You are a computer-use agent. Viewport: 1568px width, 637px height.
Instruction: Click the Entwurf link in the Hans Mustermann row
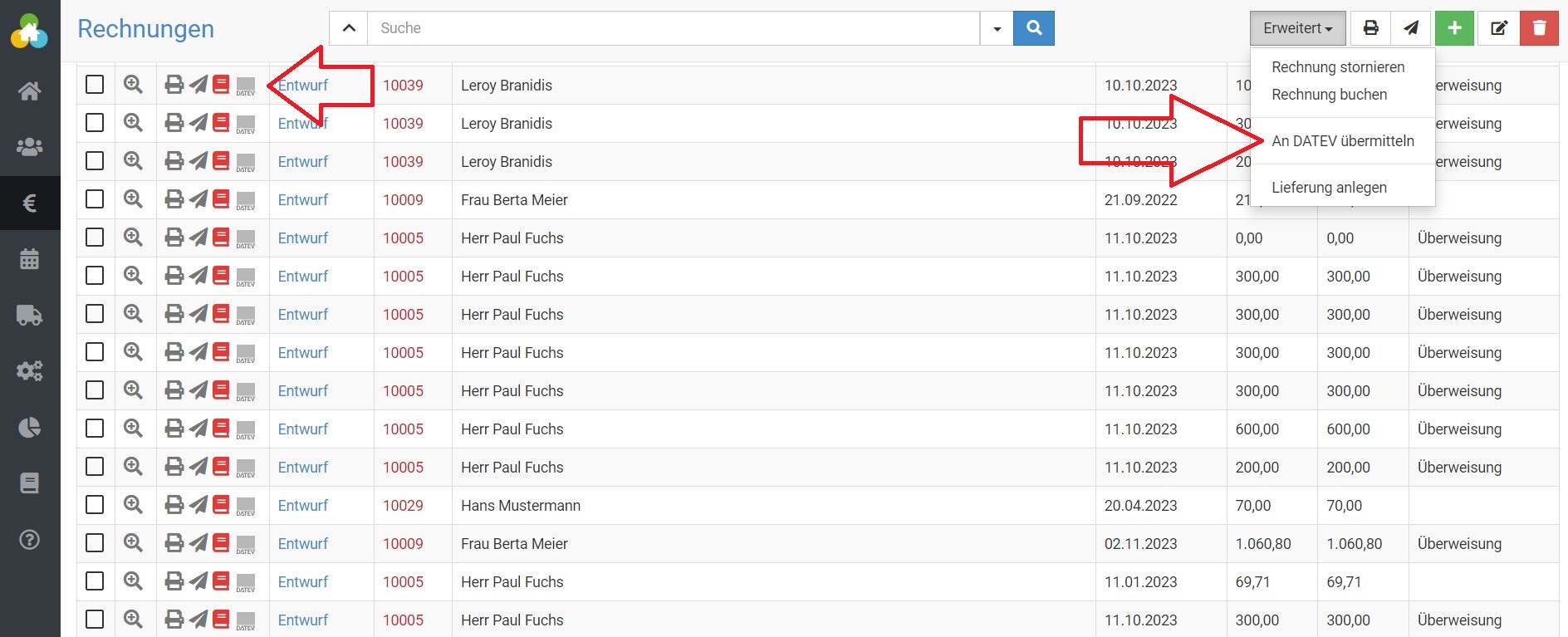(x=302, y=506)
